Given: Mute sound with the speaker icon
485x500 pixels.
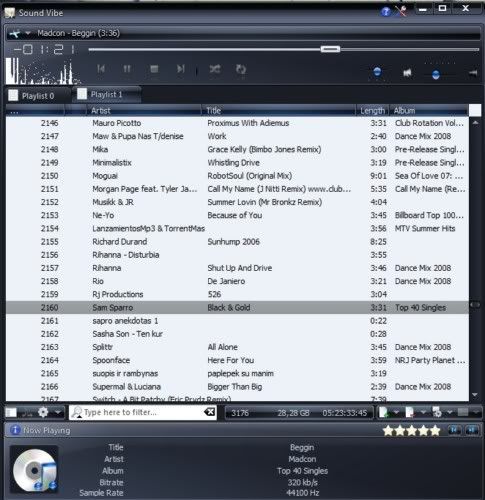Looking at the screenshot, I should click(x=407, y=73).
